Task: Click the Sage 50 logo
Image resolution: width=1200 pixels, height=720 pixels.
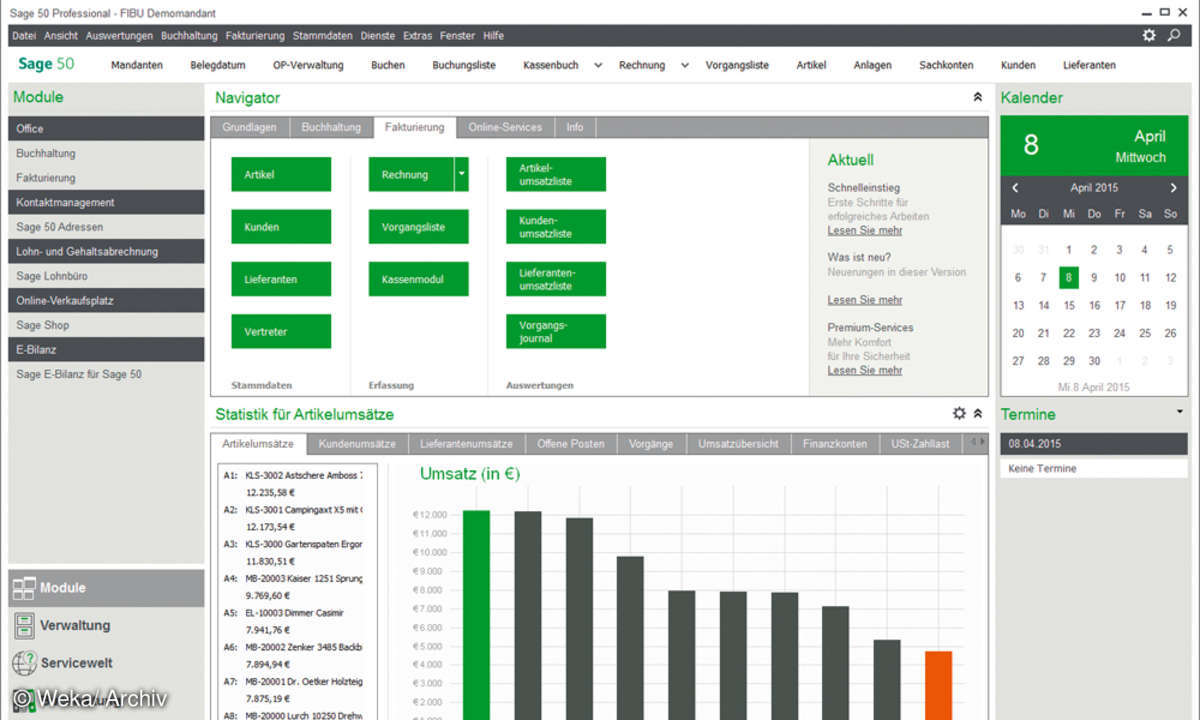Action: 46,64
